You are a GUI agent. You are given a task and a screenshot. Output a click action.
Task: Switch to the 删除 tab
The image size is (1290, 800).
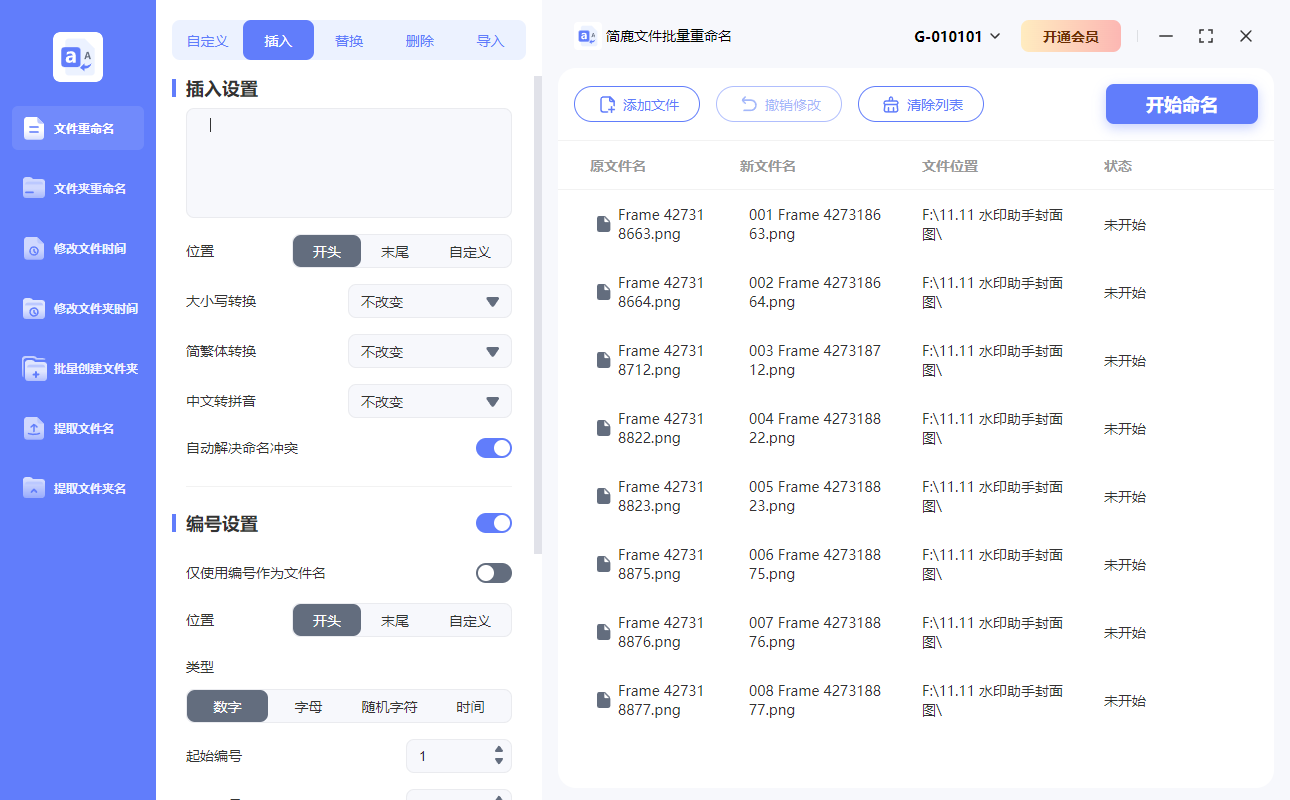420,41
